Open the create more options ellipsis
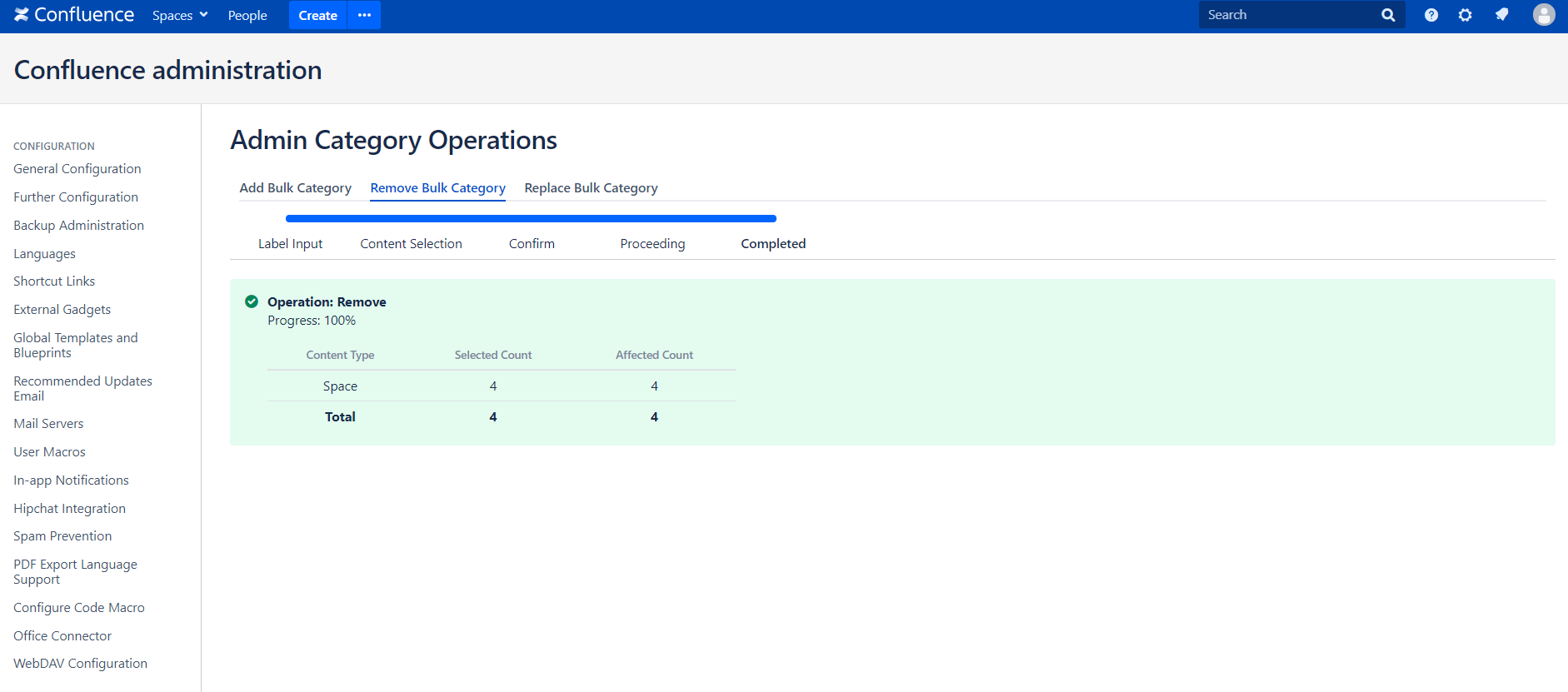Image resolution: width=1568 pixels, height=692 pixels. (x=364, y=15)
